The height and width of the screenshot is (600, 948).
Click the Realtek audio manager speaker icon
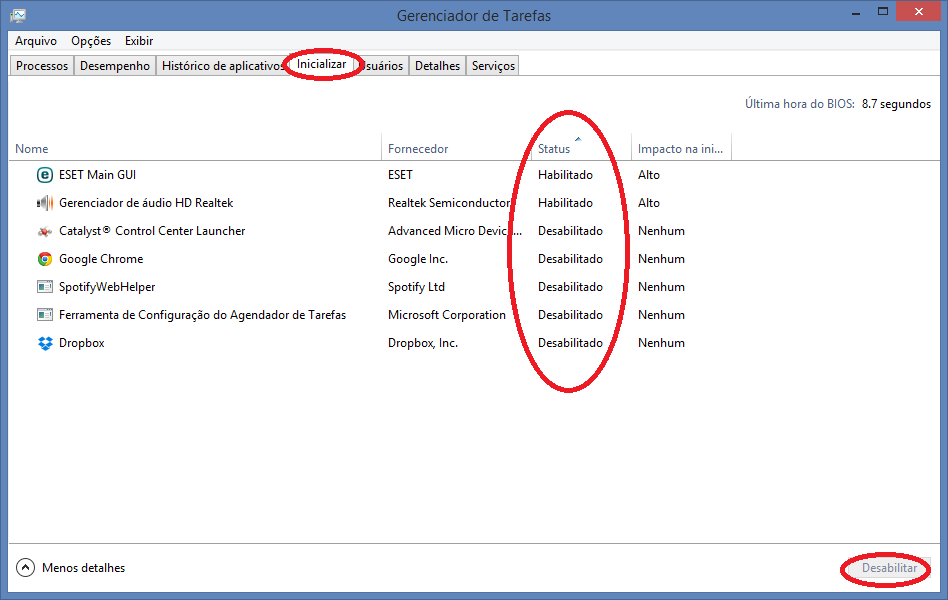pyautogui.click(x=45, y=203)
